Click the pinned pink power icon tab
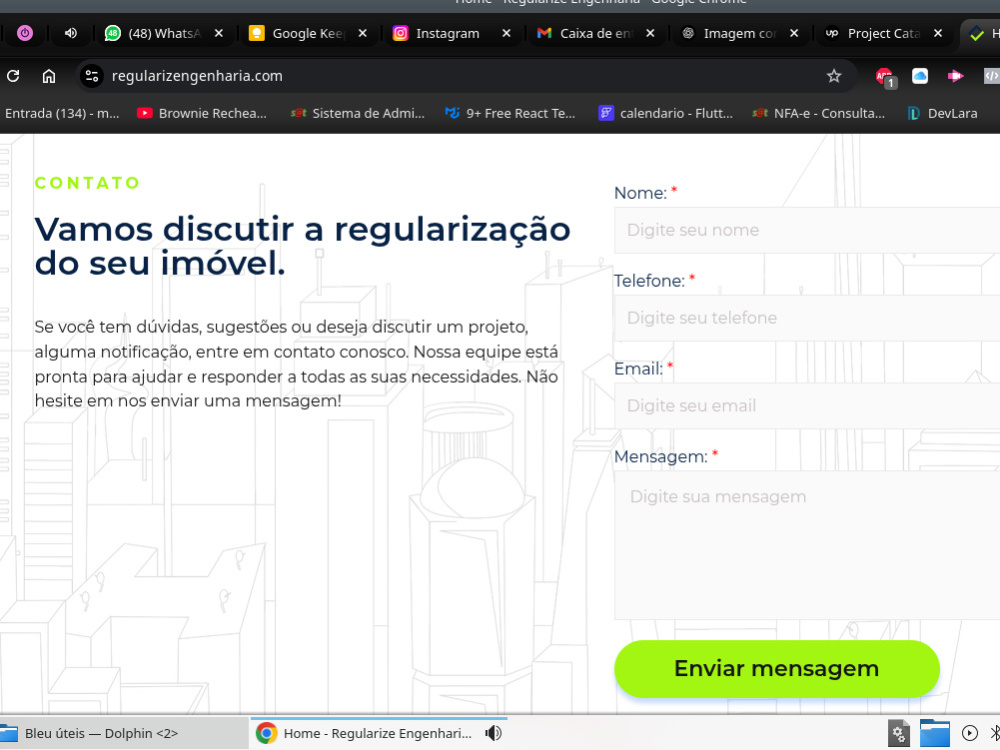 tap(25, 33)
